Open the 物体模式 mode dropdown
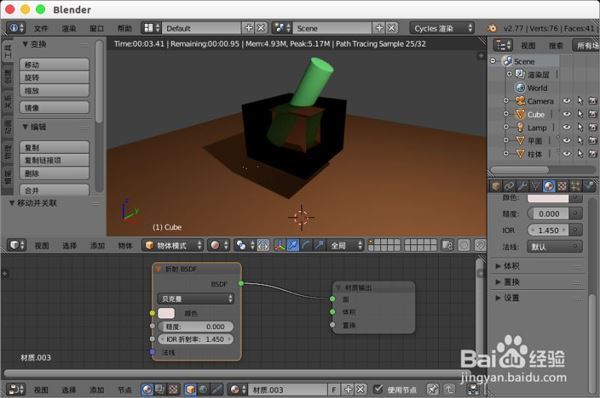The width and height of the screenshot is (600, 398). click(x=173, y=245)
